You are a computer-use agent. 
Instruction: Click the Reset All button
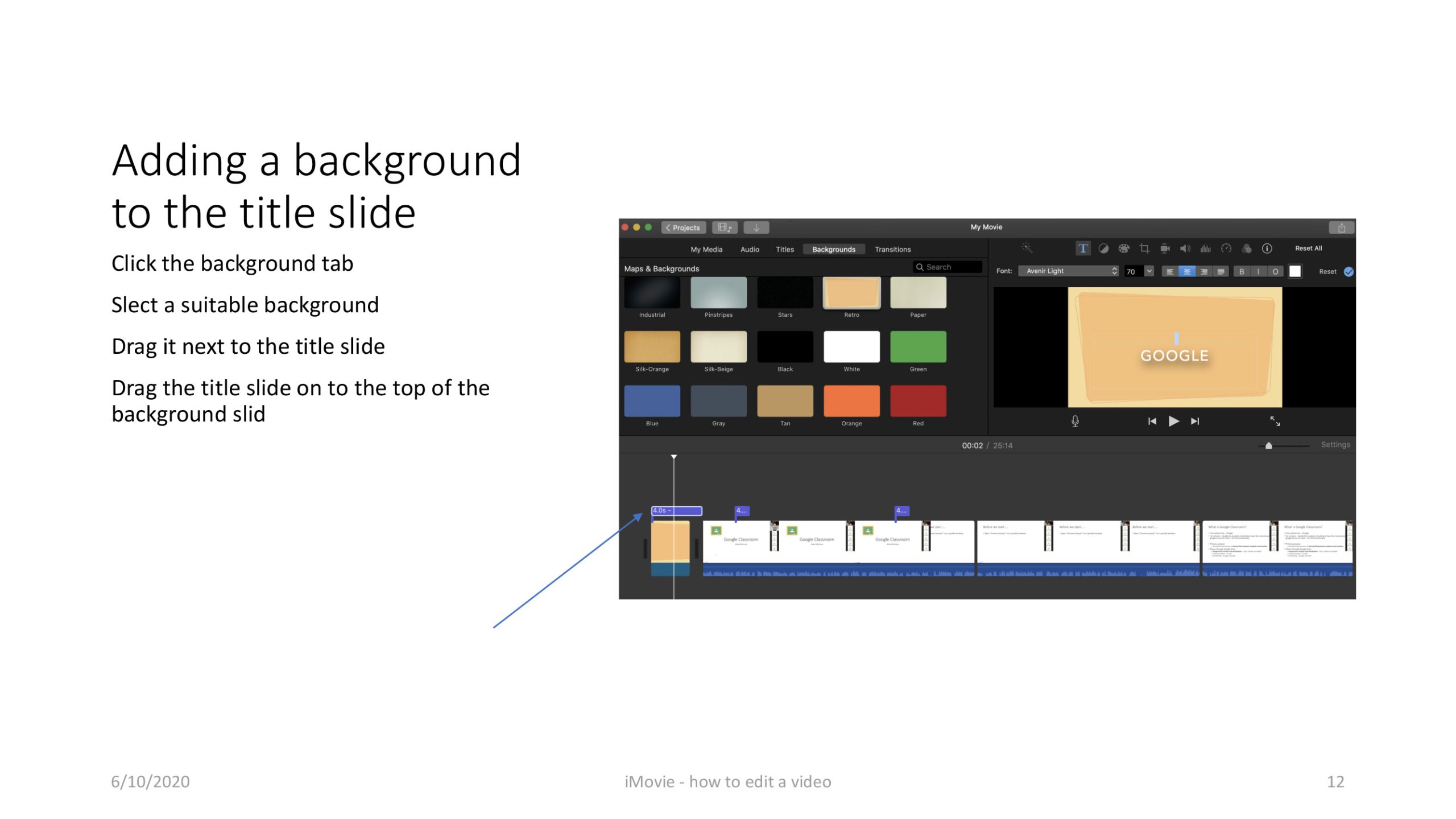click(1308, 249)
